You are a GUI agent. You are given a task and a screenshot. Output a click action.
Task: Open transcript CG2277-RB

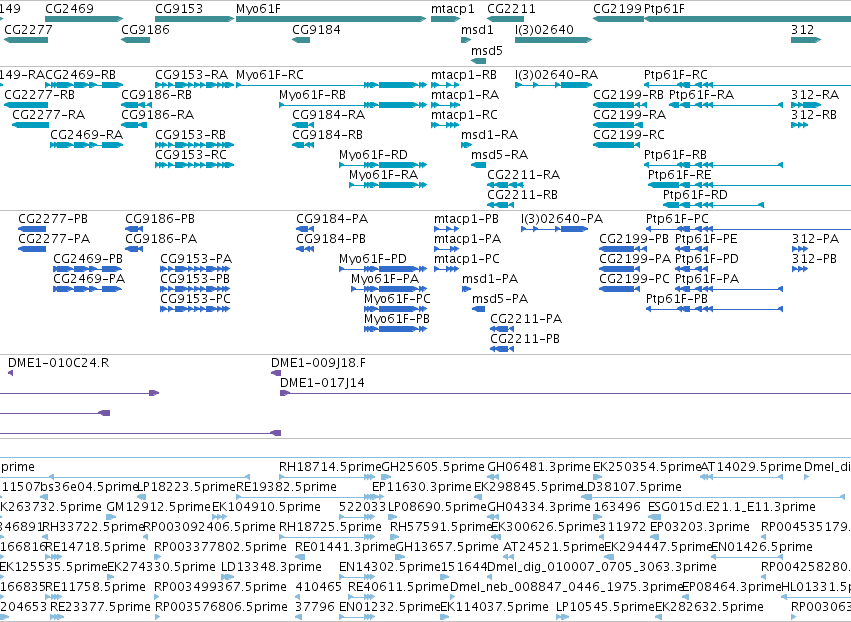click(39, 94)
